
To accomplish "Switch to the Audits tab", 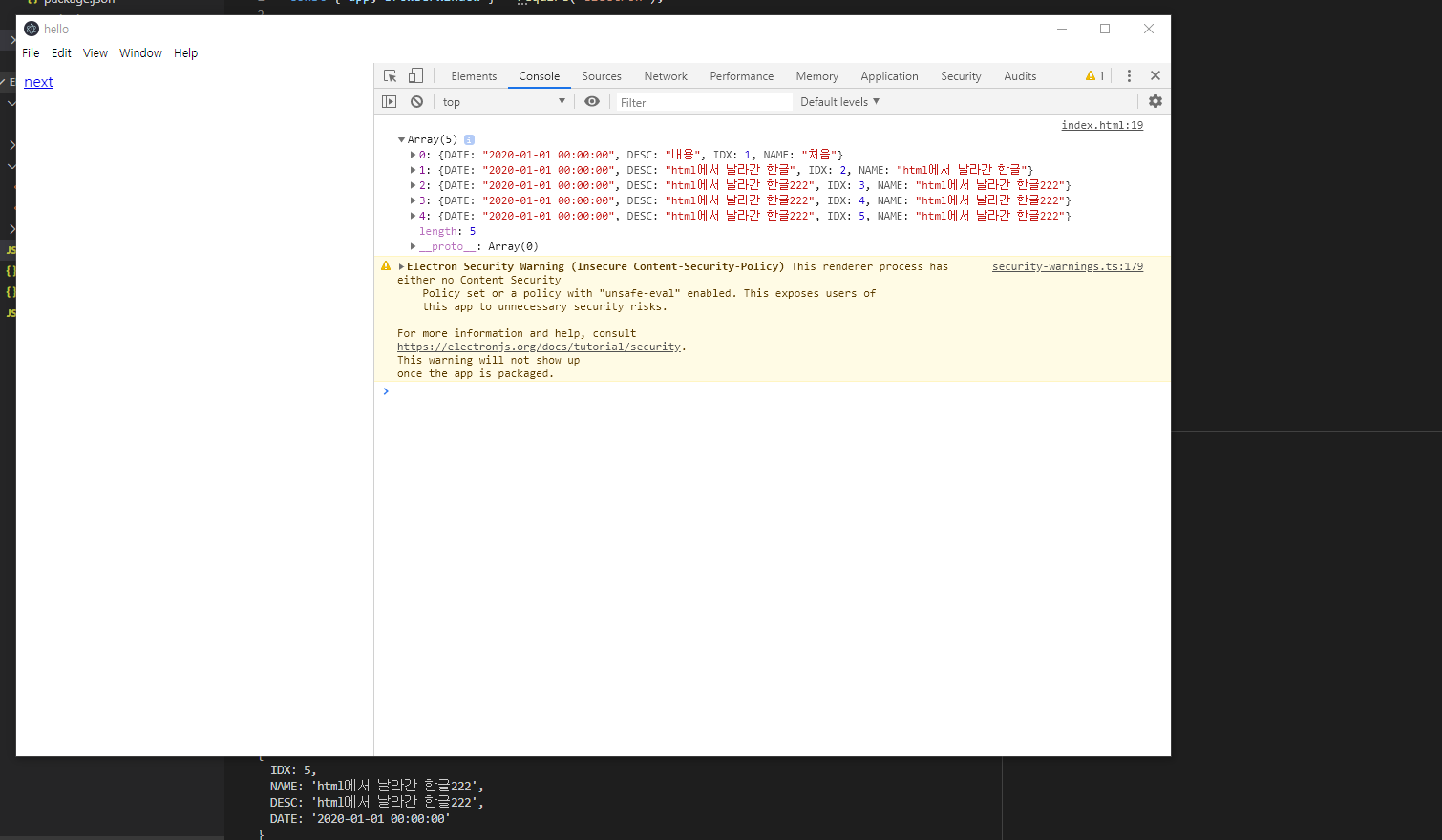I will [1020, 76].
